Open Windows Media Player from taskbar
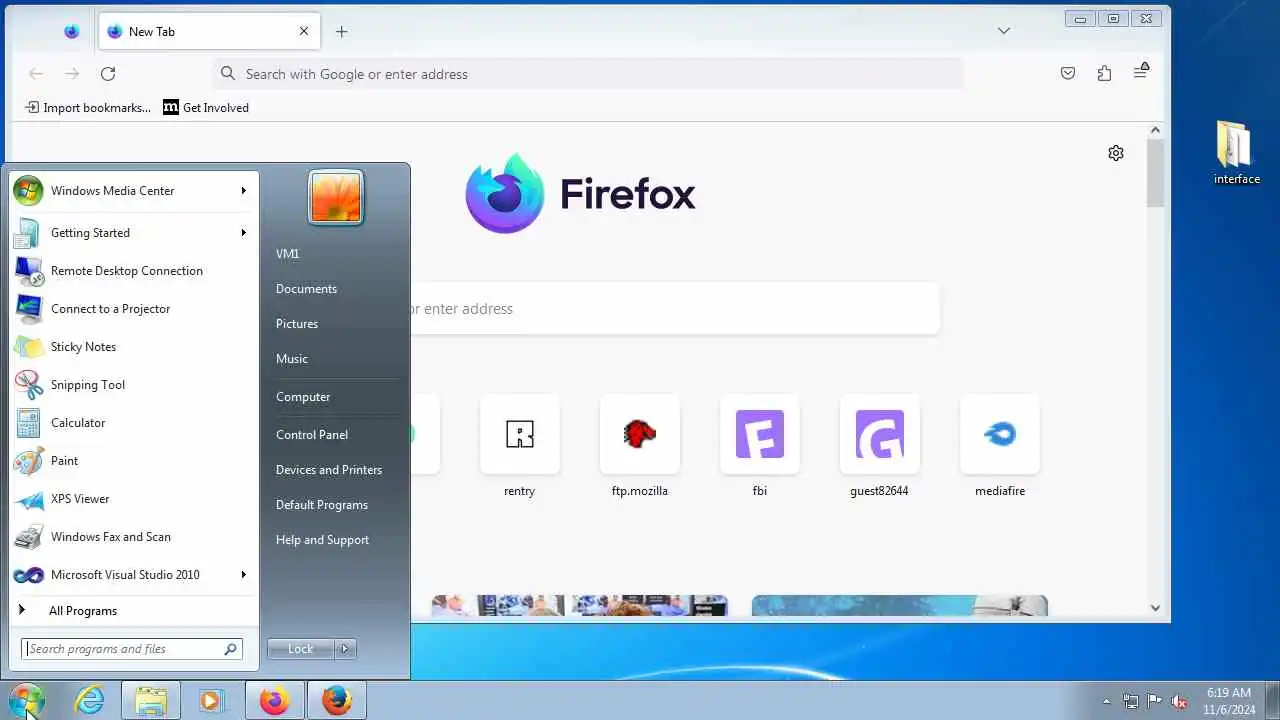Viewport: 1280px width, 720px height. click(x=211, y=700)
